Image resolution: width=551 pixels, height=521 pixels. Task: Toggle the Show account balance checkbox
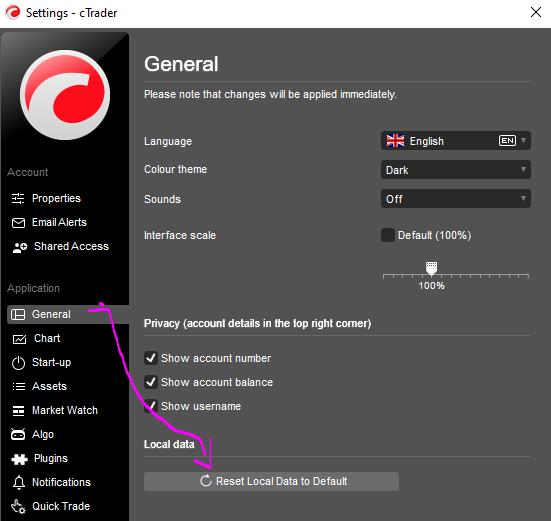(151, 382)
